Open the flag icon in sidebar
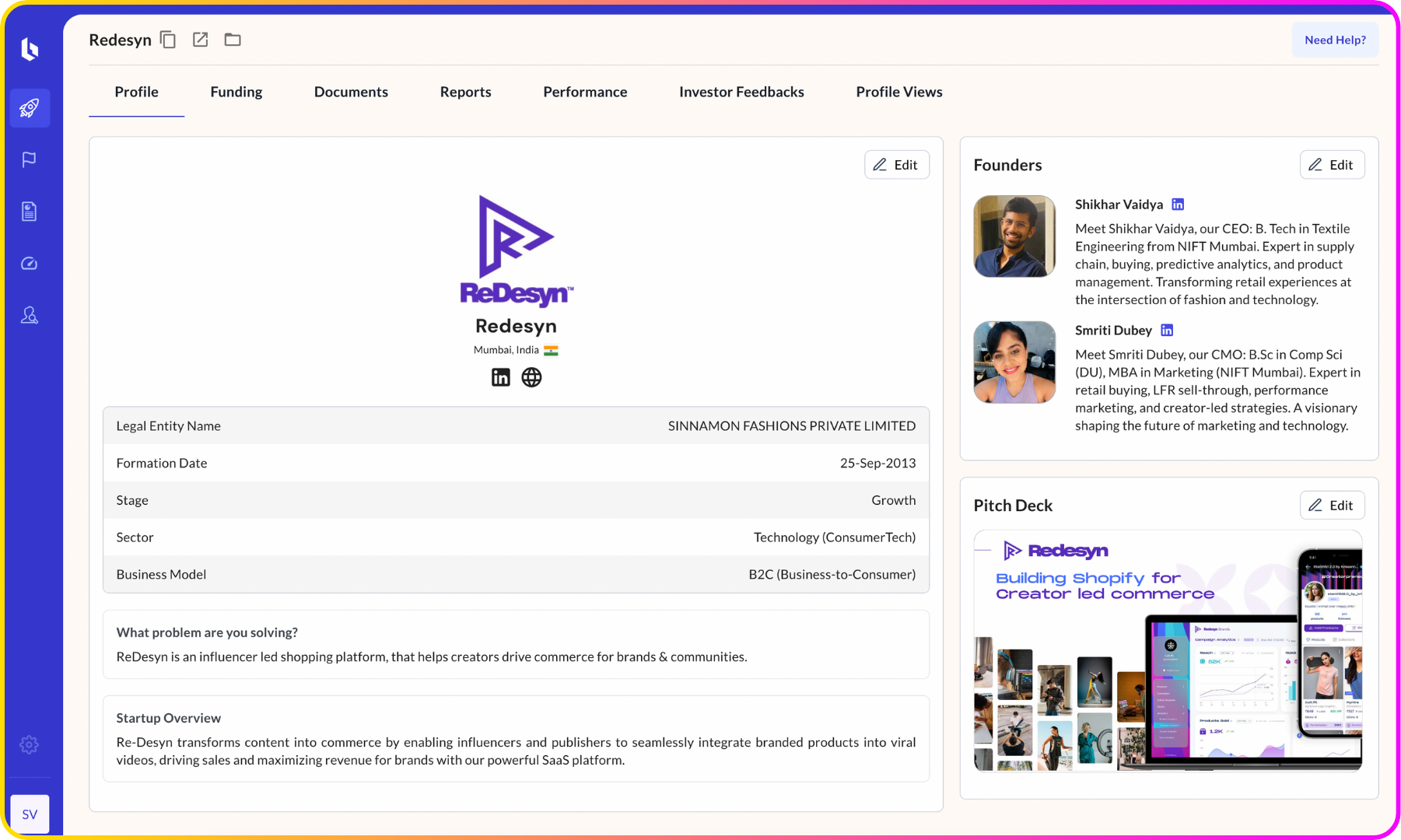The height and width of the screenshot is (840, 1401). (x=30, y=159)
